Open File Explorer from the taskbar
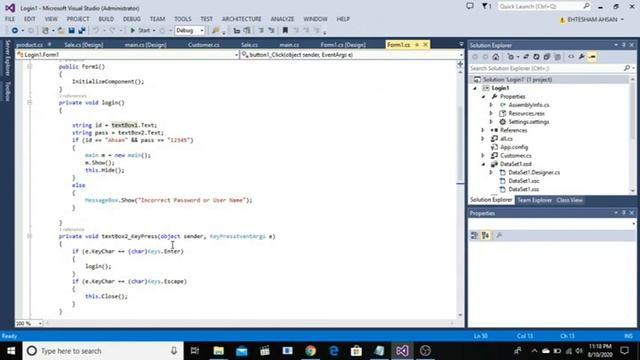 (x=218, y=351)
